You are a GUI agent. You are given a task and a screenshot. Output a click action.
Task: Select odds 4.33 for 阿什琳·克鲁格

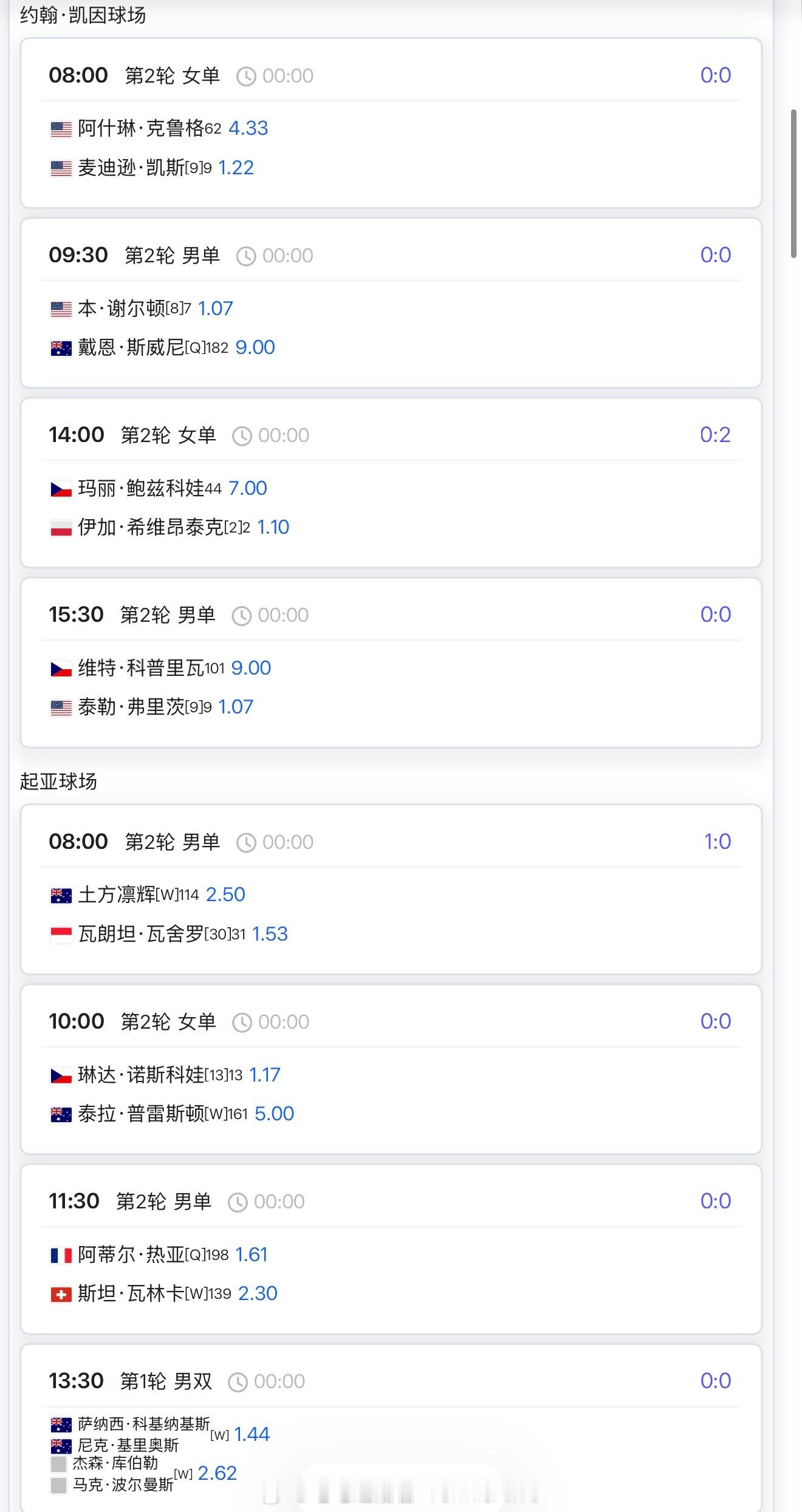(x=248, y=128)
